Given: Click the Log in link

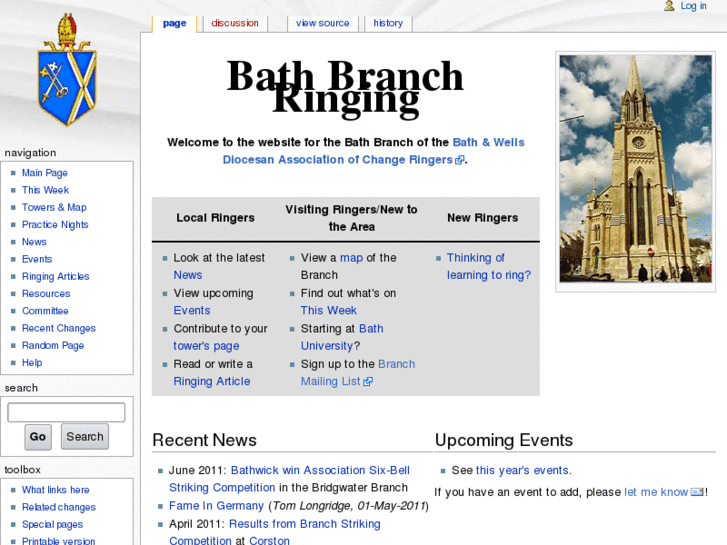Looking at the screenshot, I should tap(693, 6).
